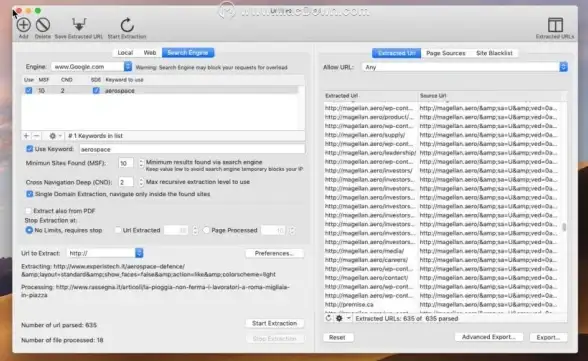
Task: Click the Export... button
Action: pyautogui.click(x=548, y=337)
